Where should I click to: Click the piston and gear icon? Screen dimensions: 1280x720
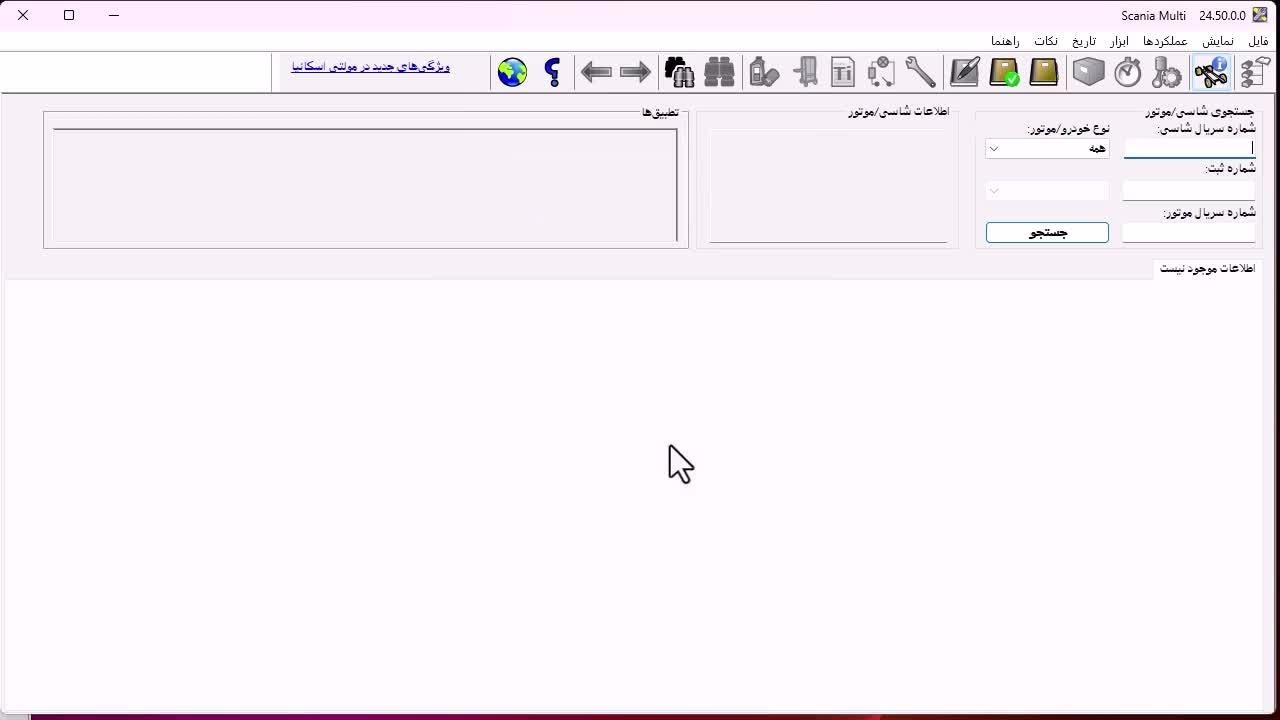click(x=1166, y=72)
